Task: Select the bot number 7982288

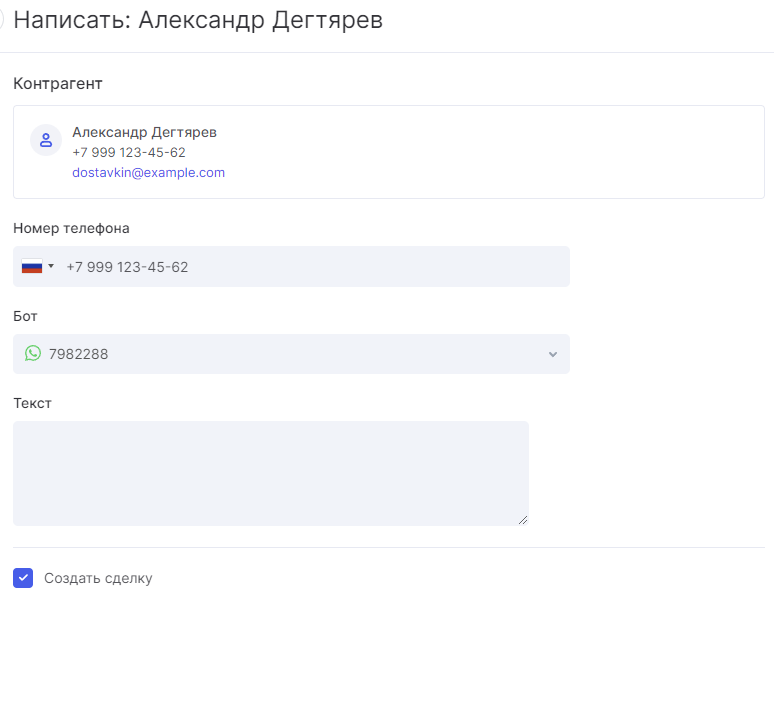Action: point(79,354)
